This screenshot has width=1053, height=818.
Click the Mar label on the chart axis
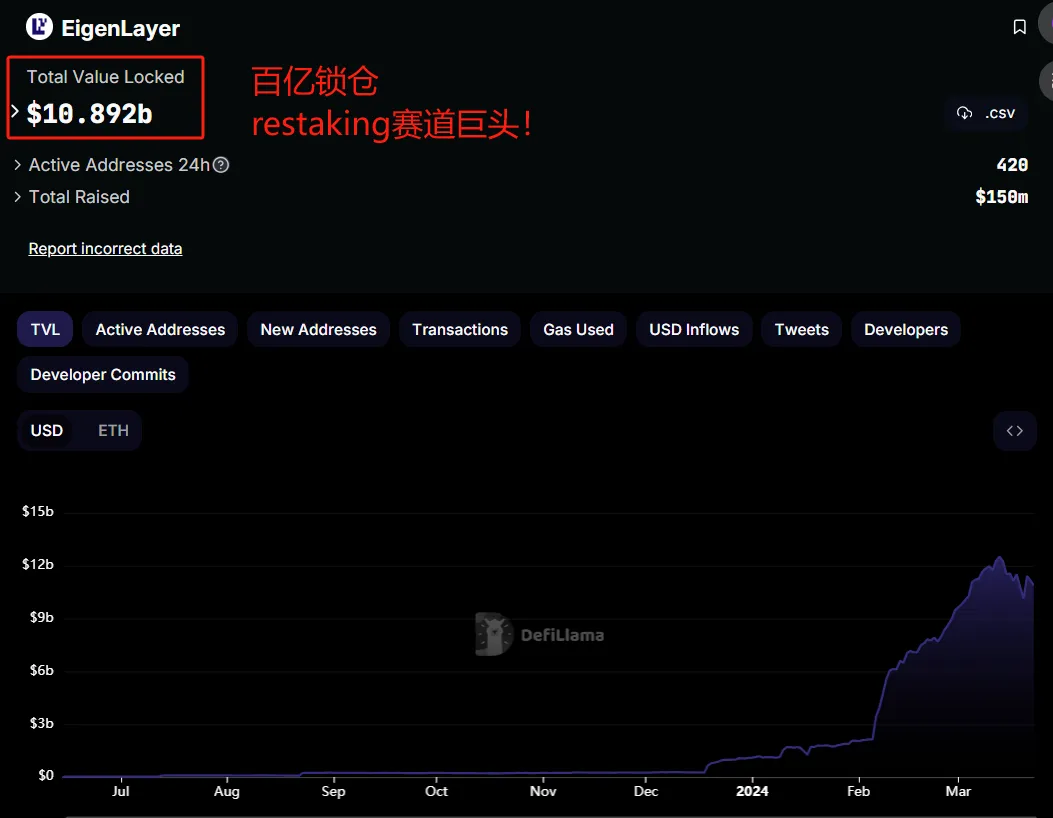958,791
